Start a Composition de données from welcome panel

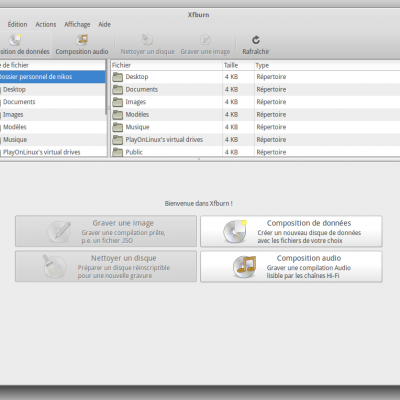291,231
